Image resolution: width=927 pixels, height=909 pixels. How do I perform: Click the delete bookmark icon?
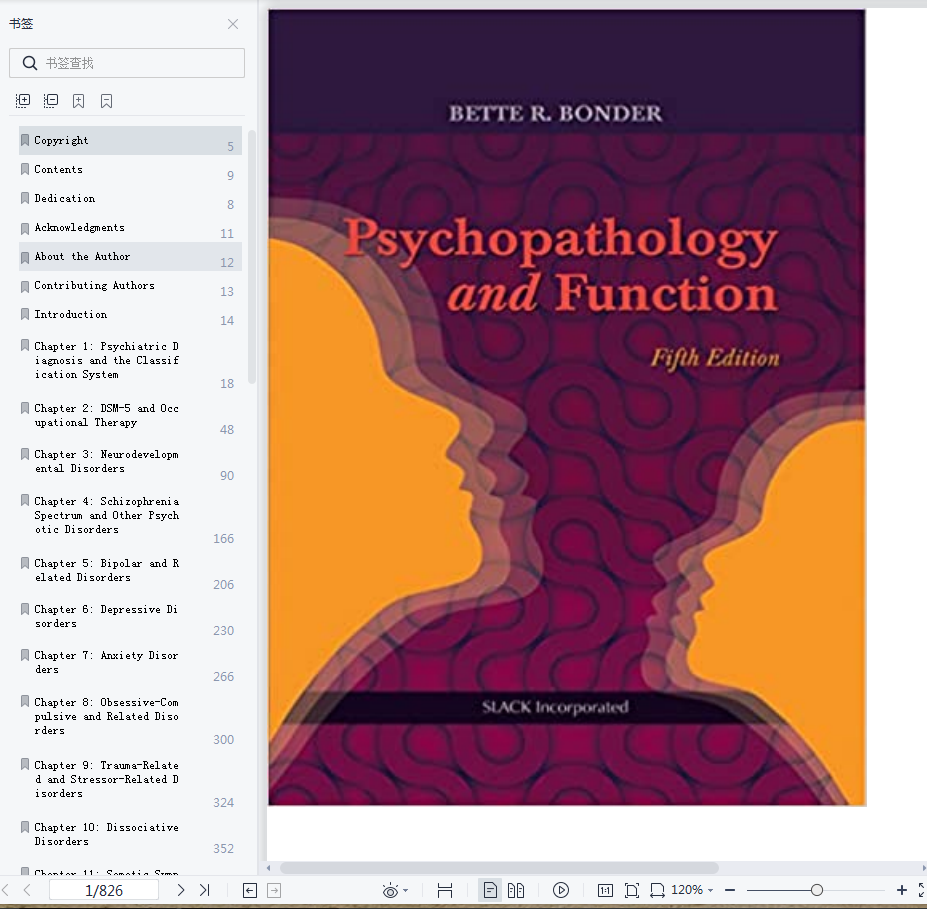tap(106, 101)
